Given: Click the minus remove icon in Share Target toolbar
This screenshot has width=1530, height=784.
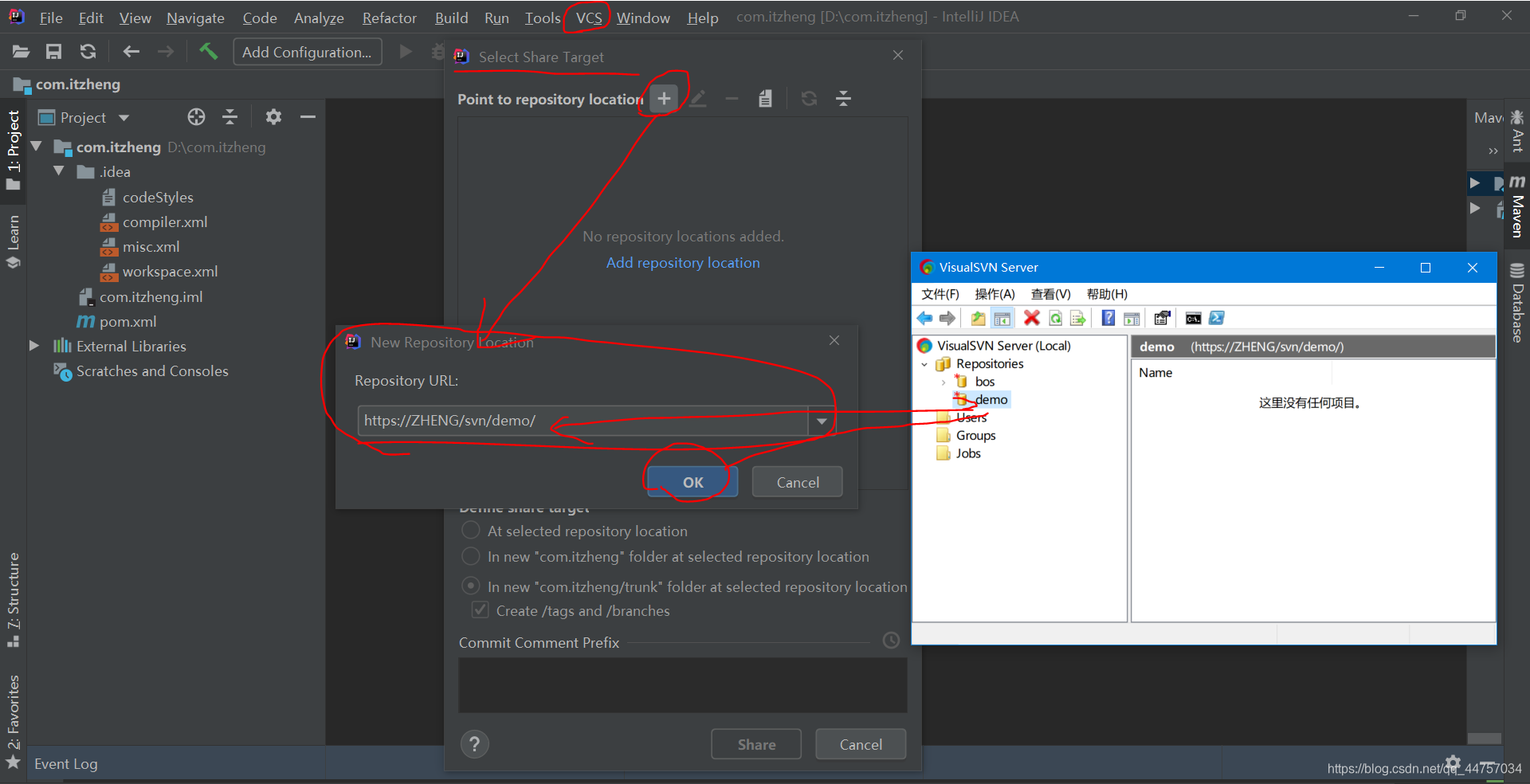Looking at the screenshot, I should [732, 99].
